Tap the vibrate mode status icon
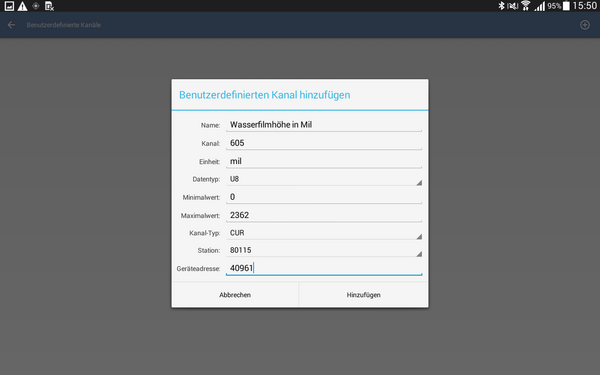This screenshot has height=375, width=600. (513, 6)
